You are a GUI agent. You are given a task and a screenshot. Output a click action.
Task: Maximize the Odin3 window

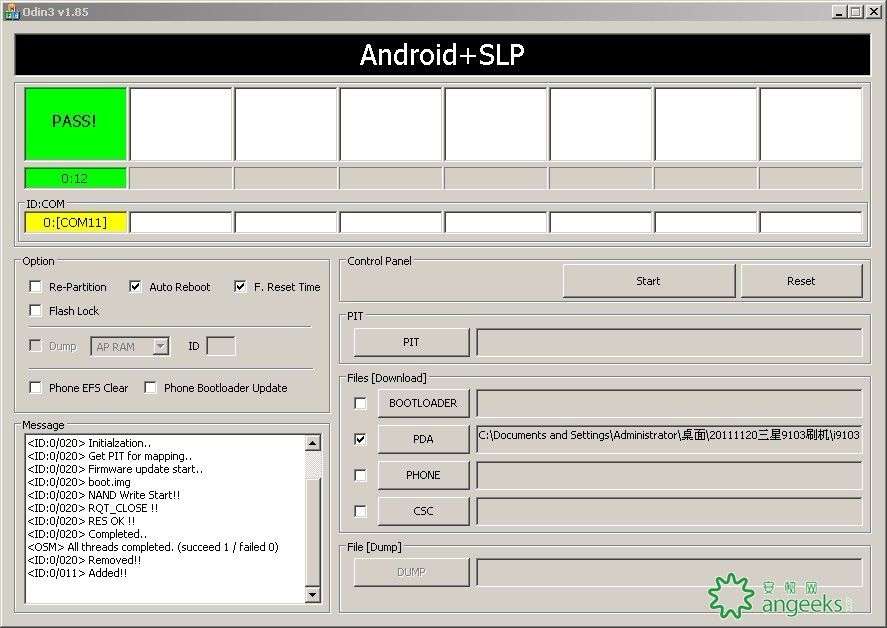point(856,12)
